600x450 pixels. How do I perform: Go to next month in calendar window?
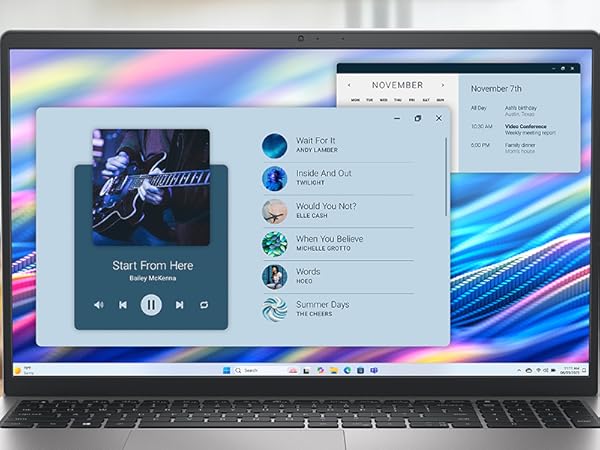coord(443,85)
